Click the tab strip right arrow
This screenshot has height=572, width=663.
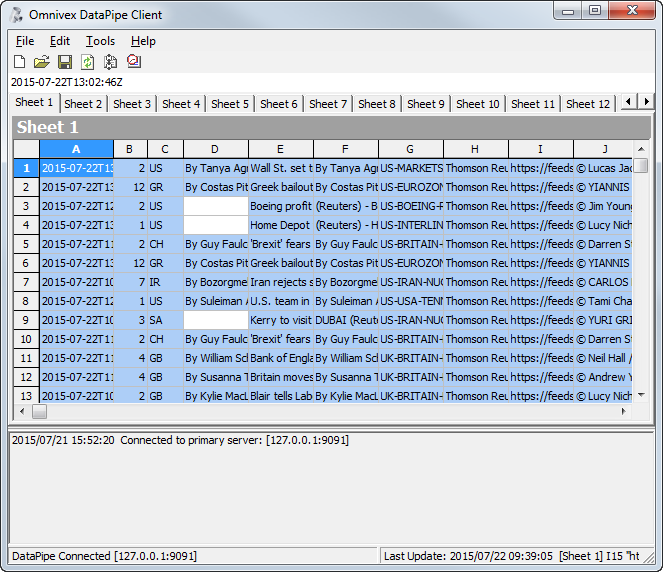tap(646, 102)
